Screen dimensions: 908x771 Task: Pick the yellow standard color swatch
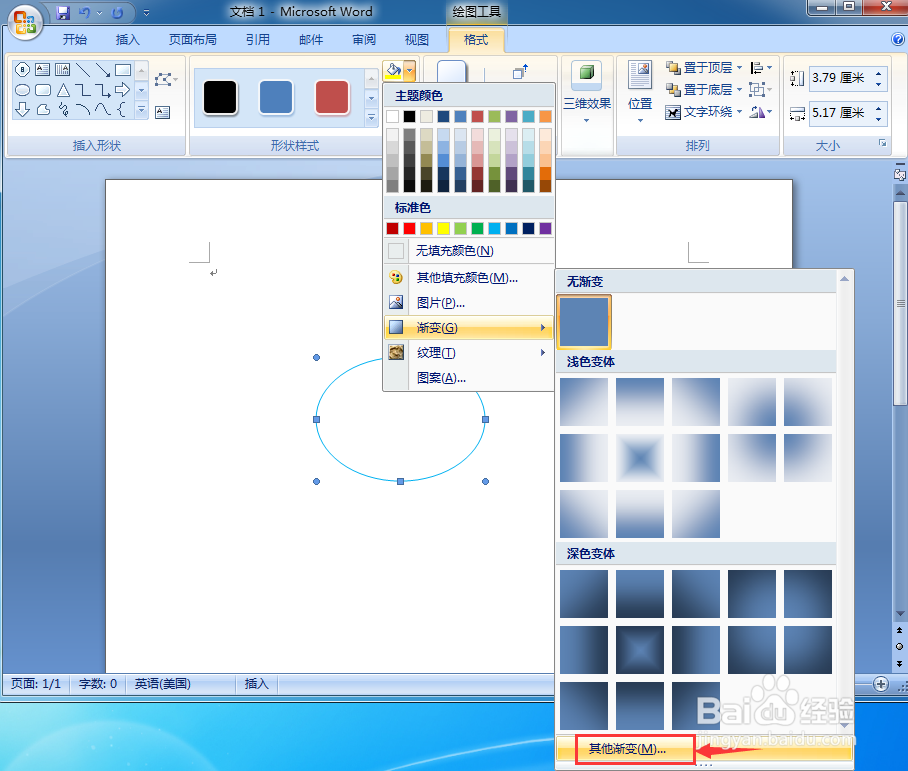pyautogui.click(x=444, y=228)
